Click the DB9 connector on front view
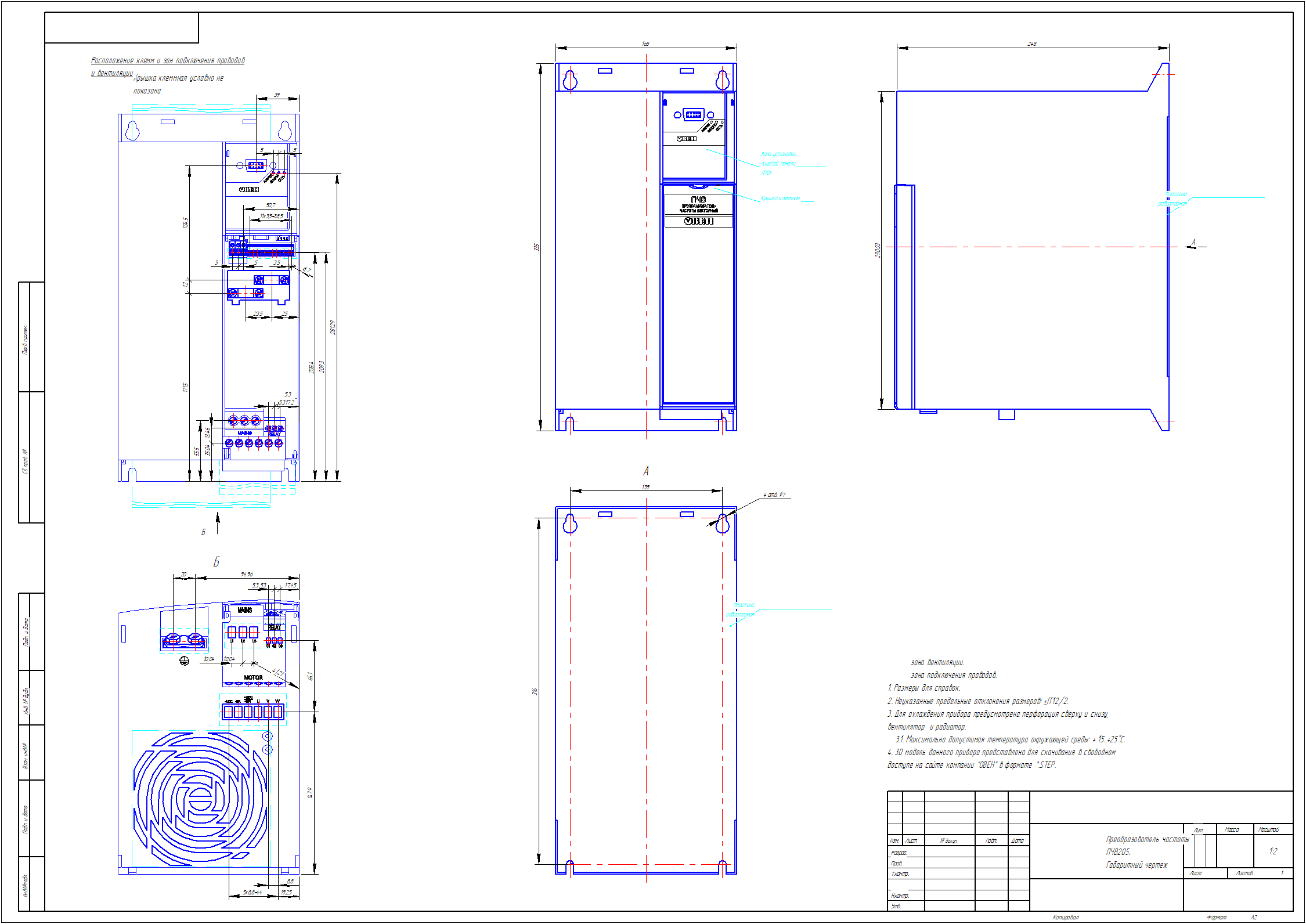The width and height of the screenshot is (1306, 924). [693, 114]
